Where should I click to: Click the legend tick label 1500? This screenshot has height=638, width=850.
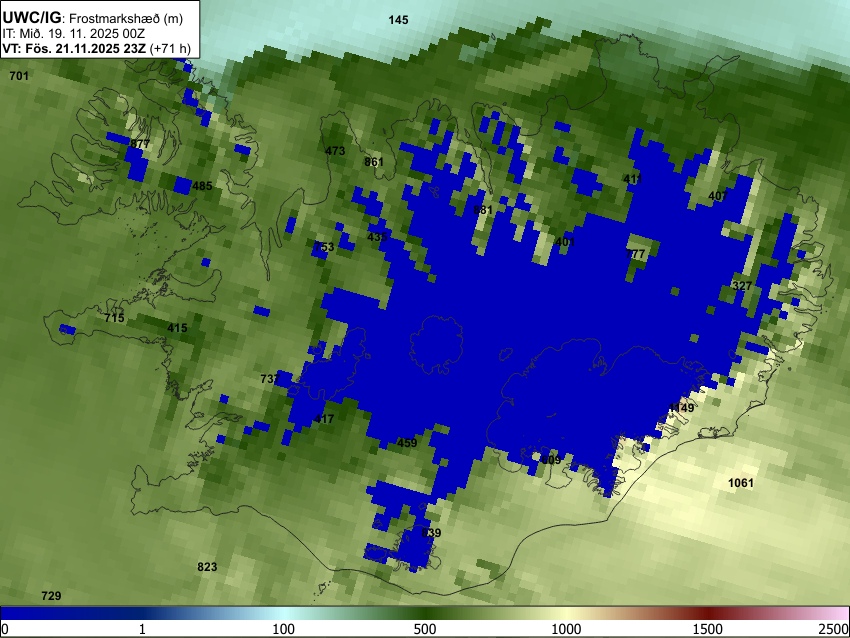click(708, 629)
